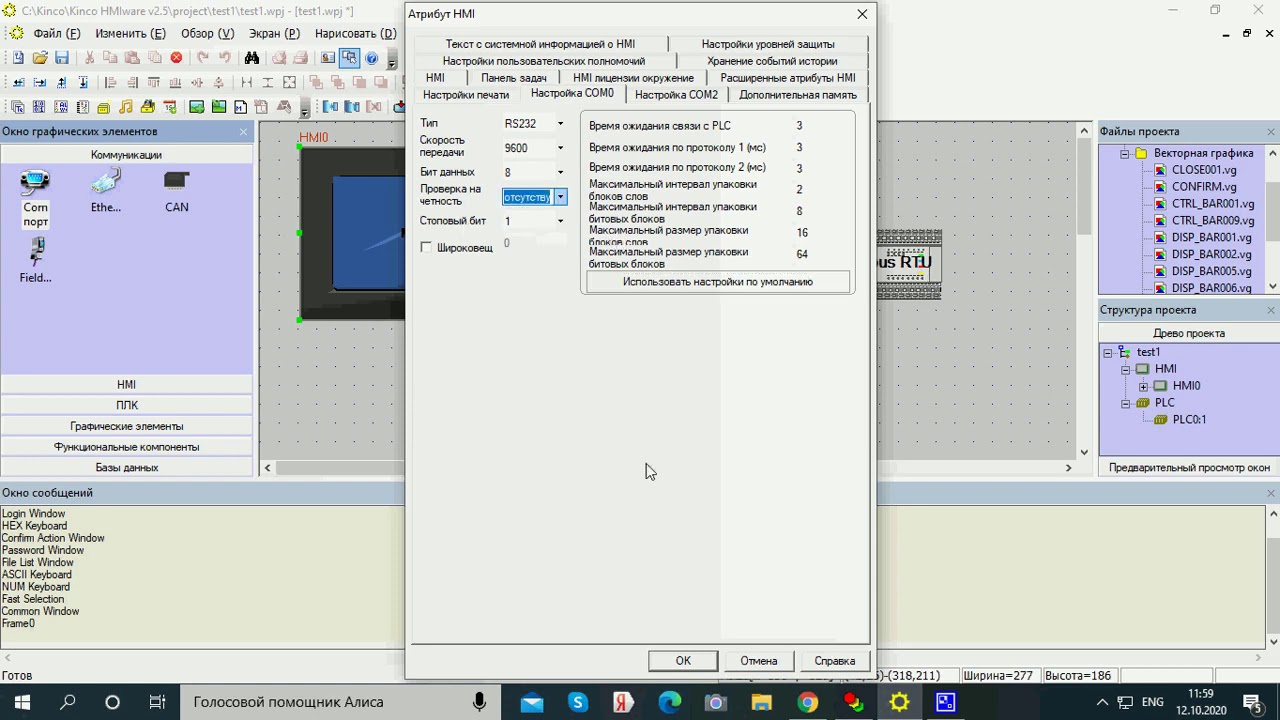Open the Панель задач tab

514,78
